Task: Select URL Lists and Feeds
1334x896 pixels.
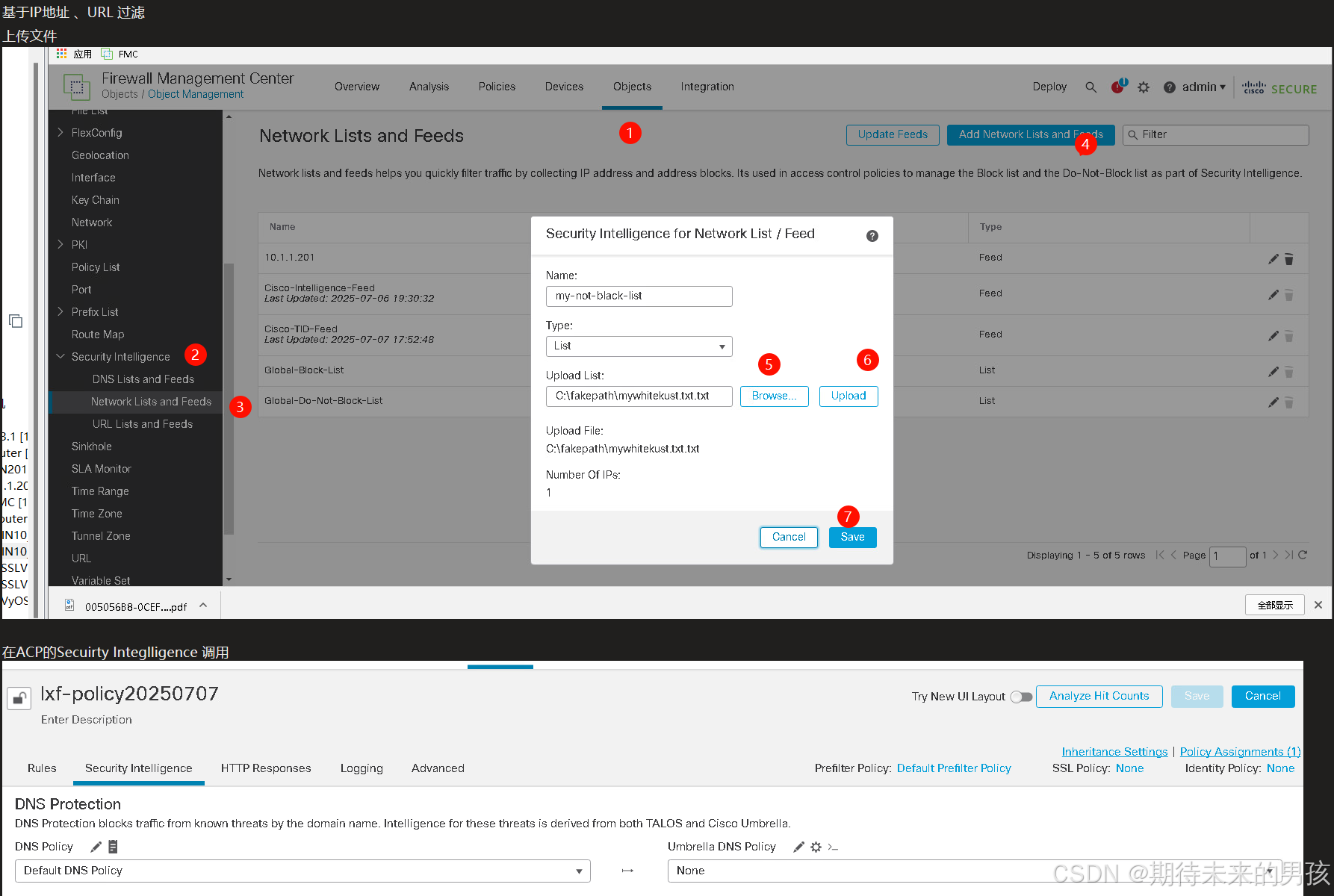Action: tap(142, 424)
